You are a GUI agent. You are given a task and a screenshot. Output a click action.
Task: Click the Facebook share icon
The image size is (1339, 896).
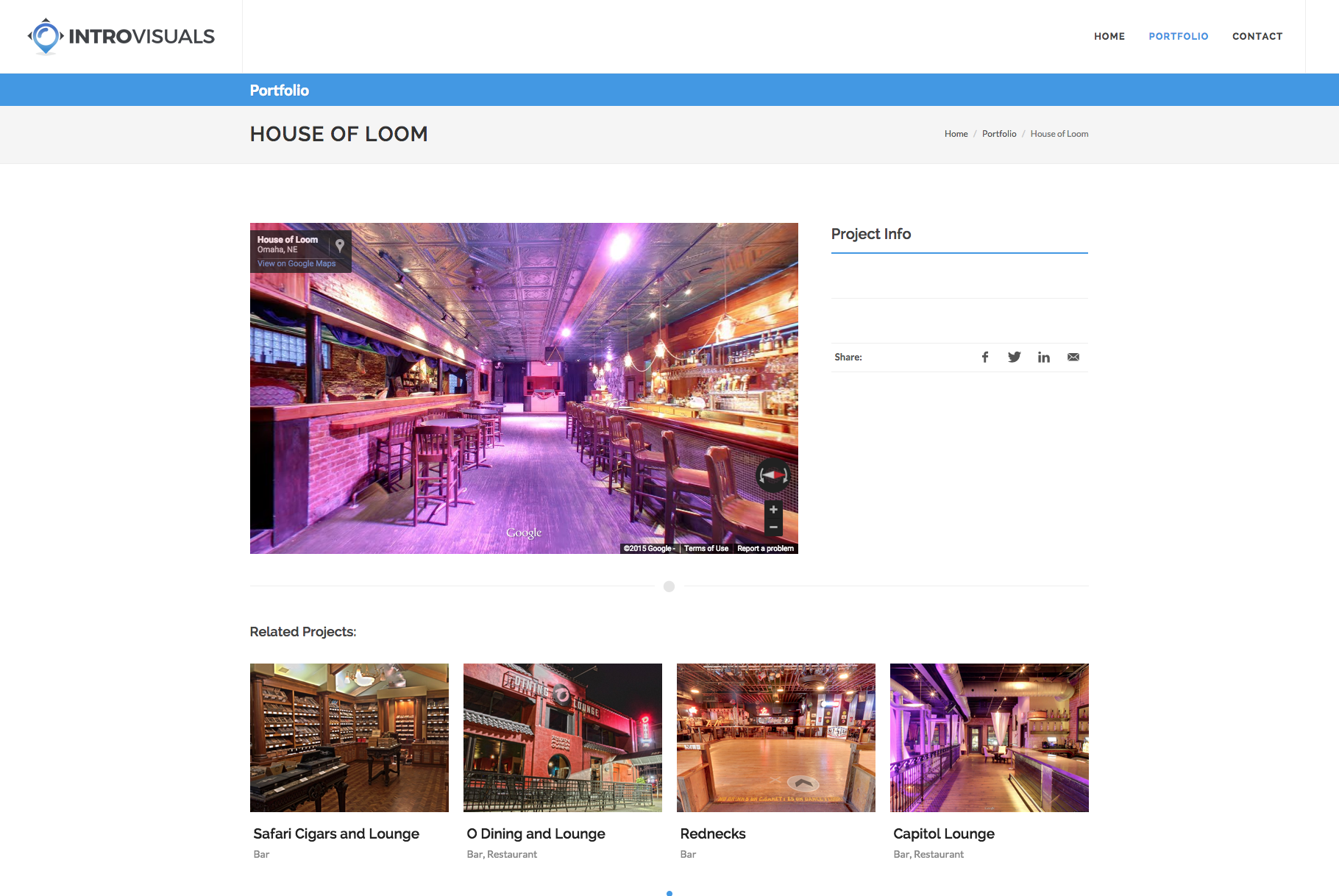tap(984, 357)
